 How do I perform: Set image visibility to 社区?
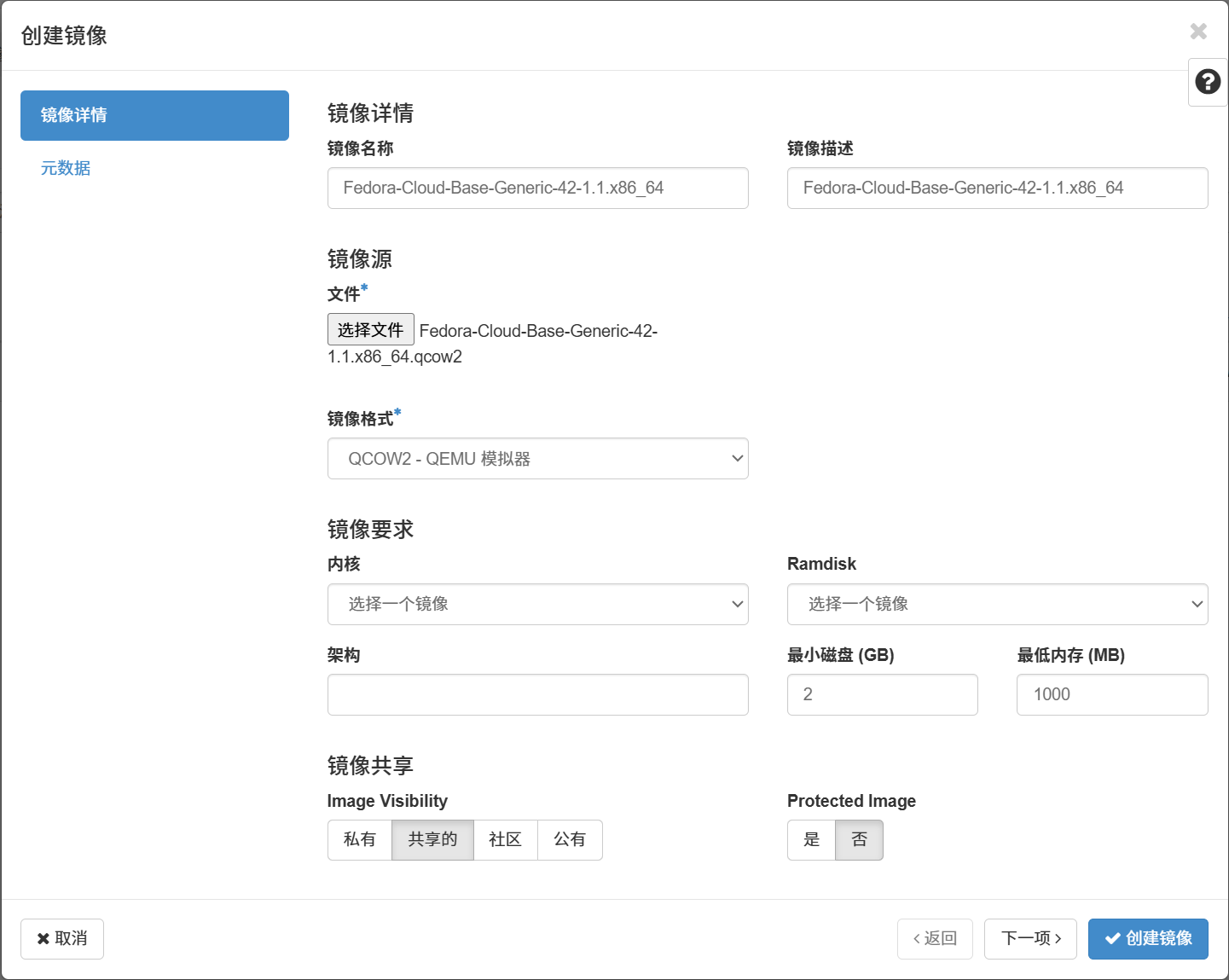click(505, 840)
